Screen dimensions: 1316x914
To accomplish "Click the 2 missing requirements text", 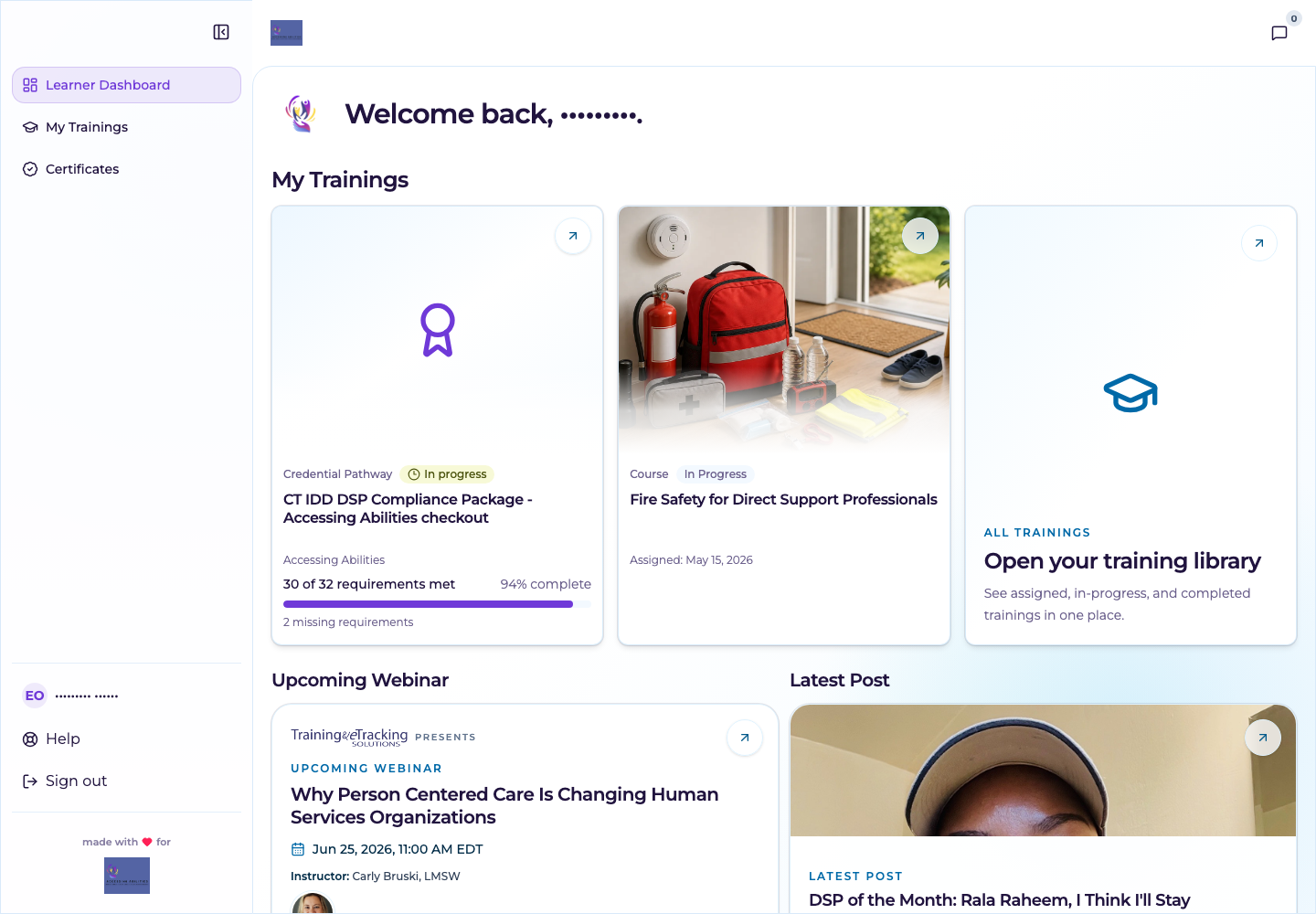I will point(348,622).
